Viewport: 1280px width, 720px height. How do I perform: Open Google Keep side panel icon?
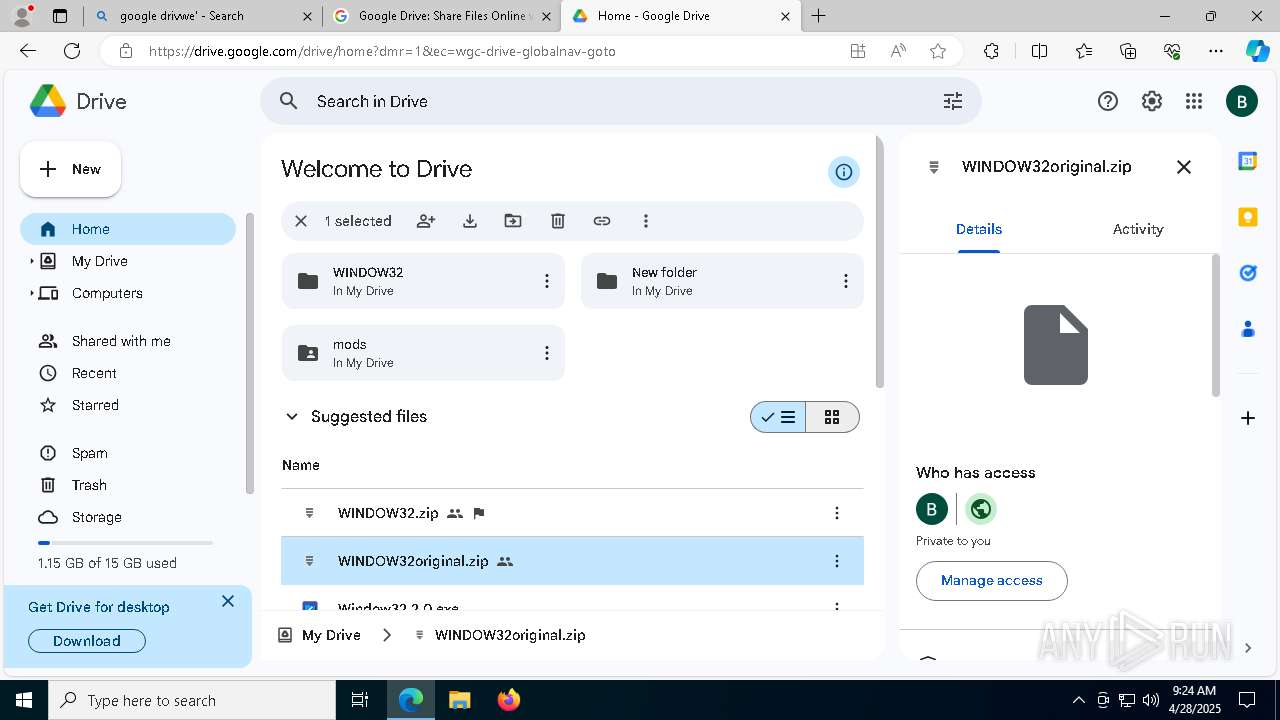tap(1248, 217)
